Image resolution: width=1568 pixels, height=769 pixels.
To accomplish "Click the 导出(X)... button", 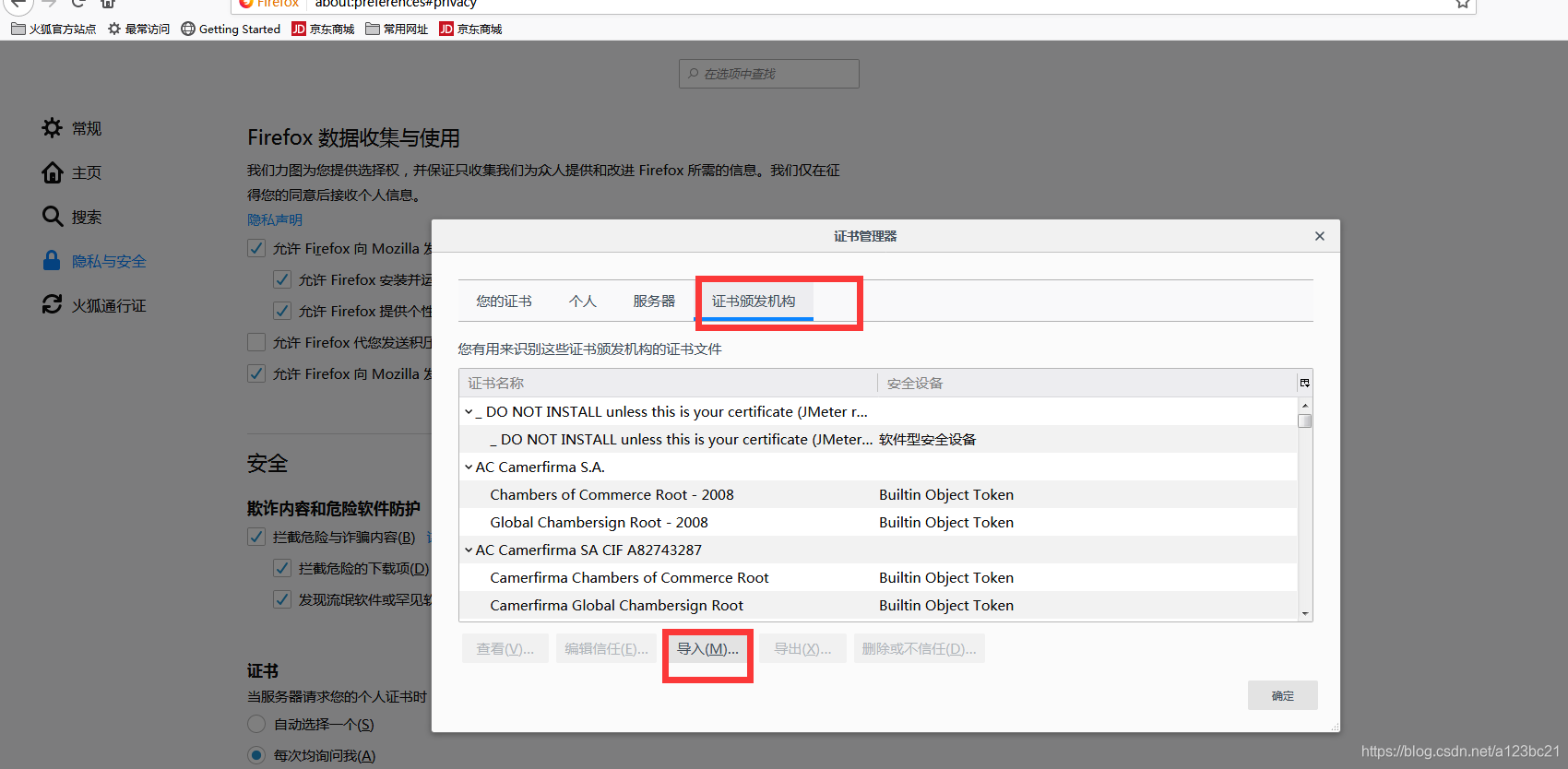I will [x=802, y=648].
